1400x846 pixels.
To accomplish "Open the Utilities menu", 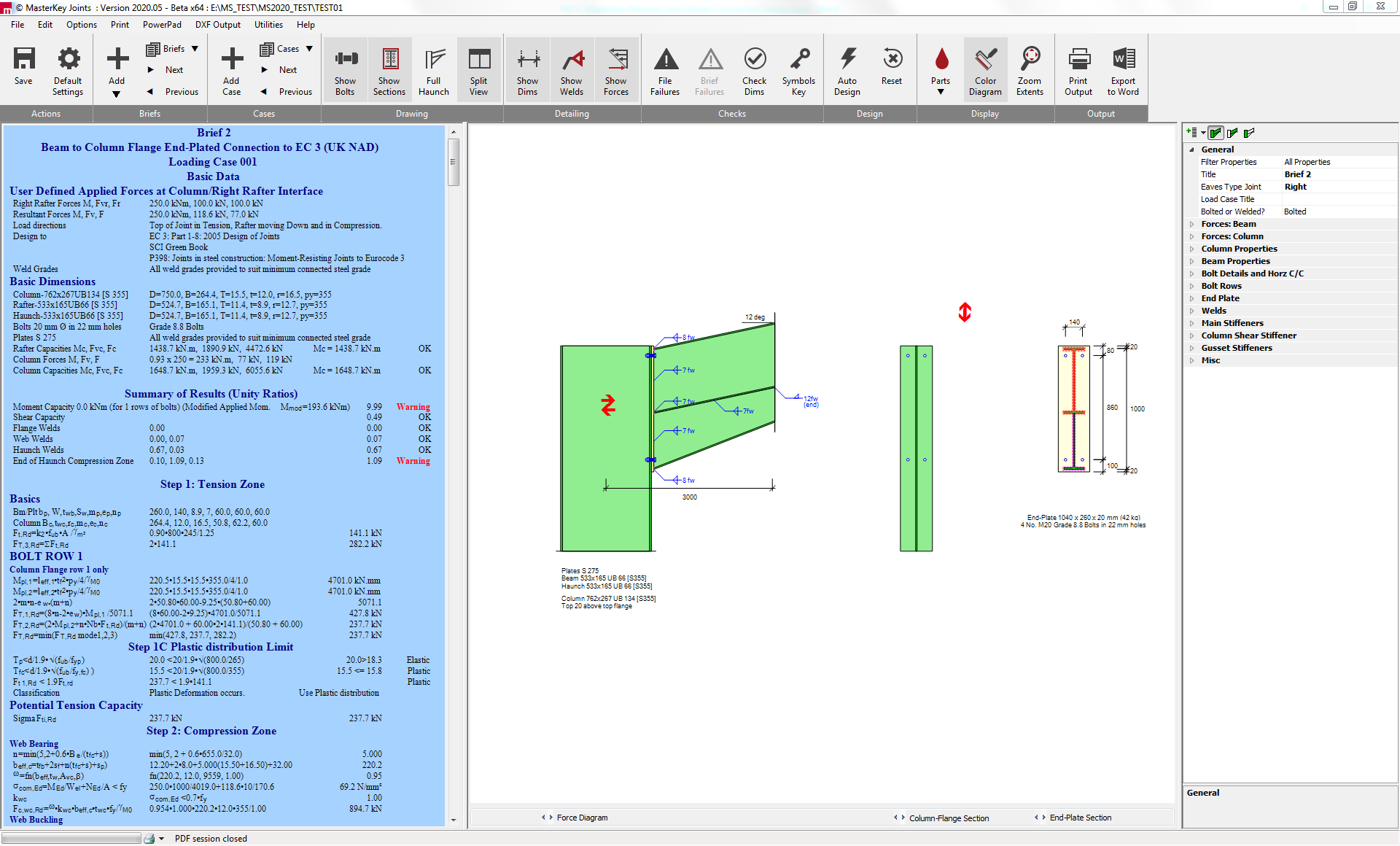I will [x=268, y=24].
